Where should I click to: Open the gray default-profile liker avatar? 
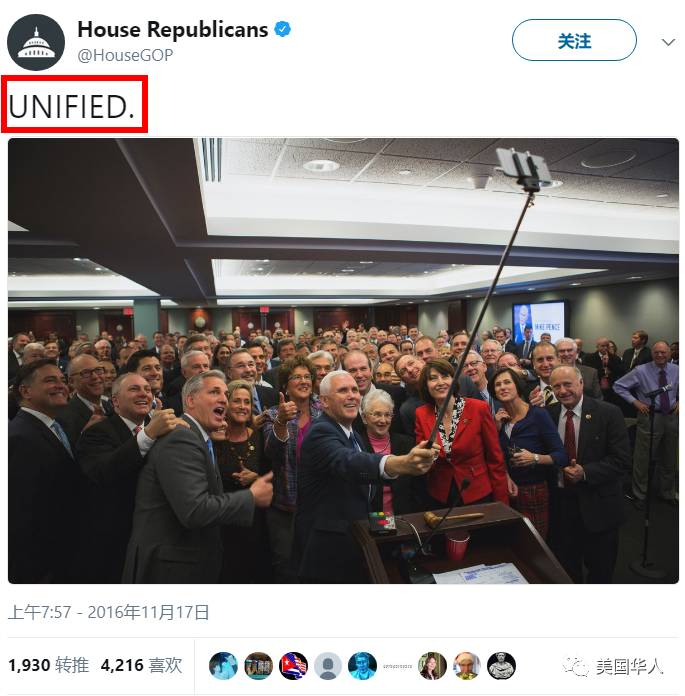pos(328,665)
